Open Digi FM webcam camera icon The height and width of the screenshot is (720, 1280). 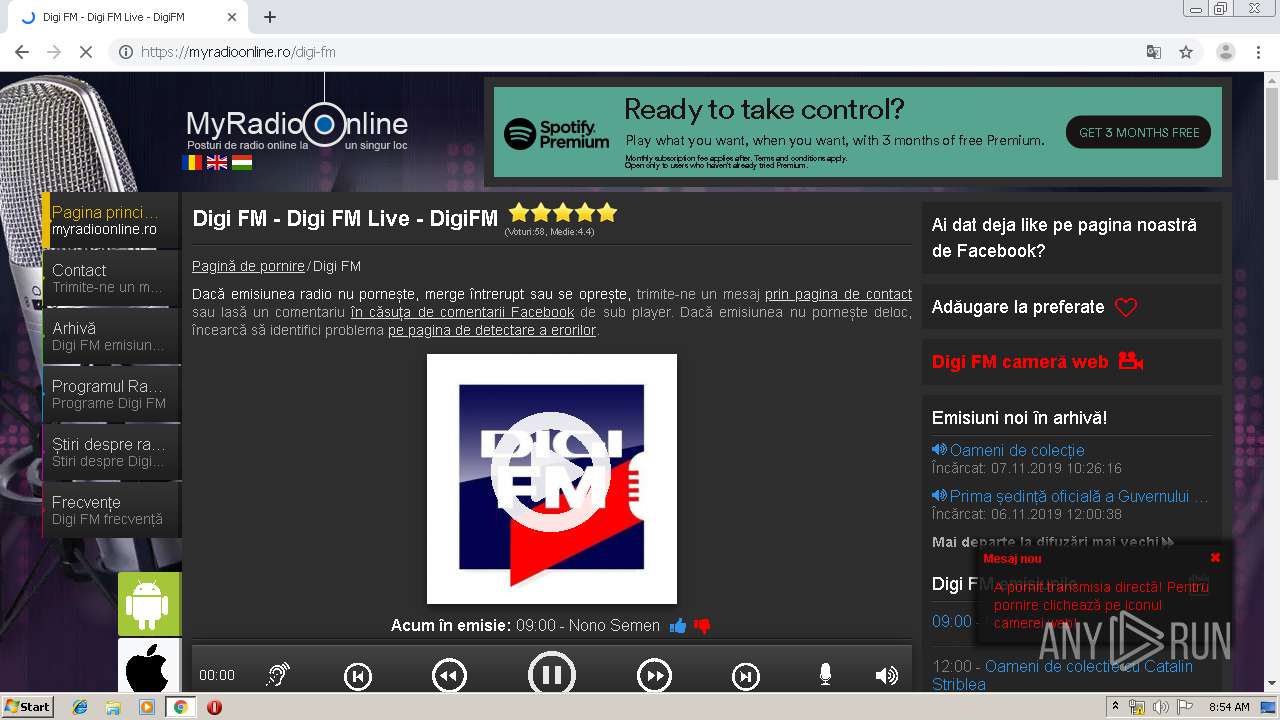click(x=1131, y=361)
